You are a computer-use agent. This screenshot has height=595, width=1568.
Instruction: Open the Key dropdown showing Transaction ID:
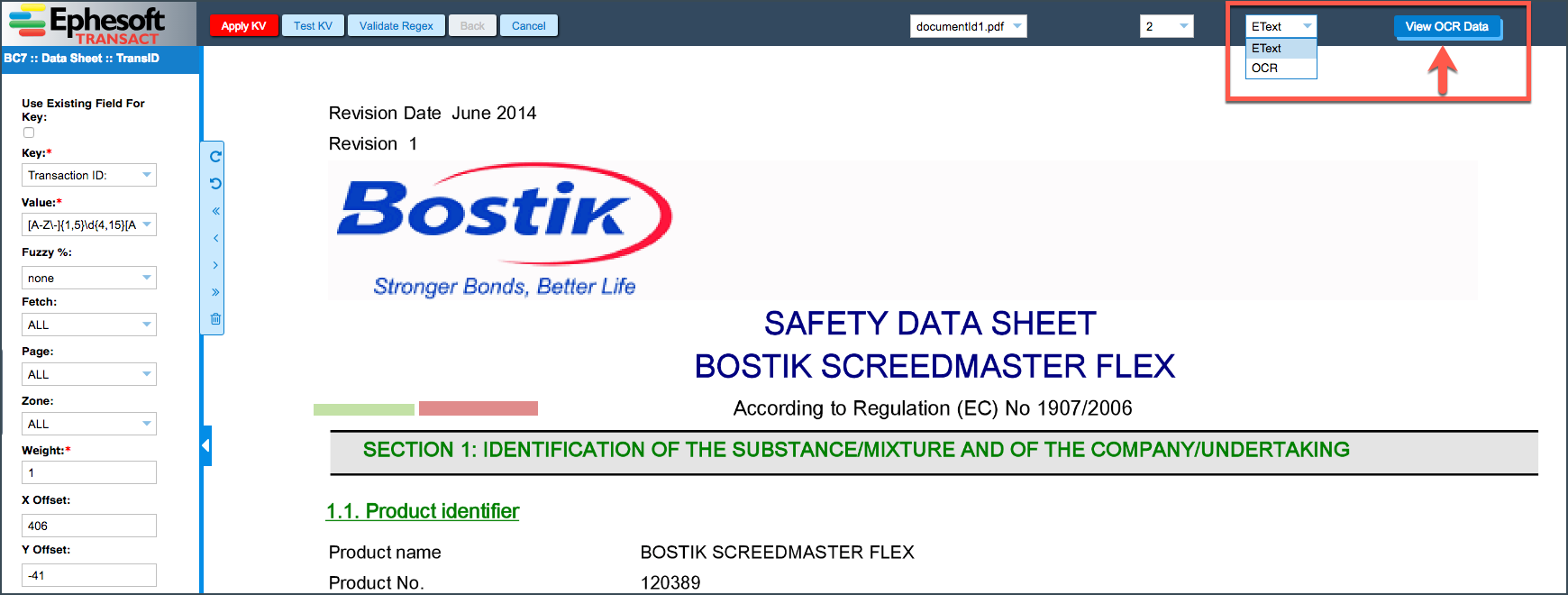[89, 175]
